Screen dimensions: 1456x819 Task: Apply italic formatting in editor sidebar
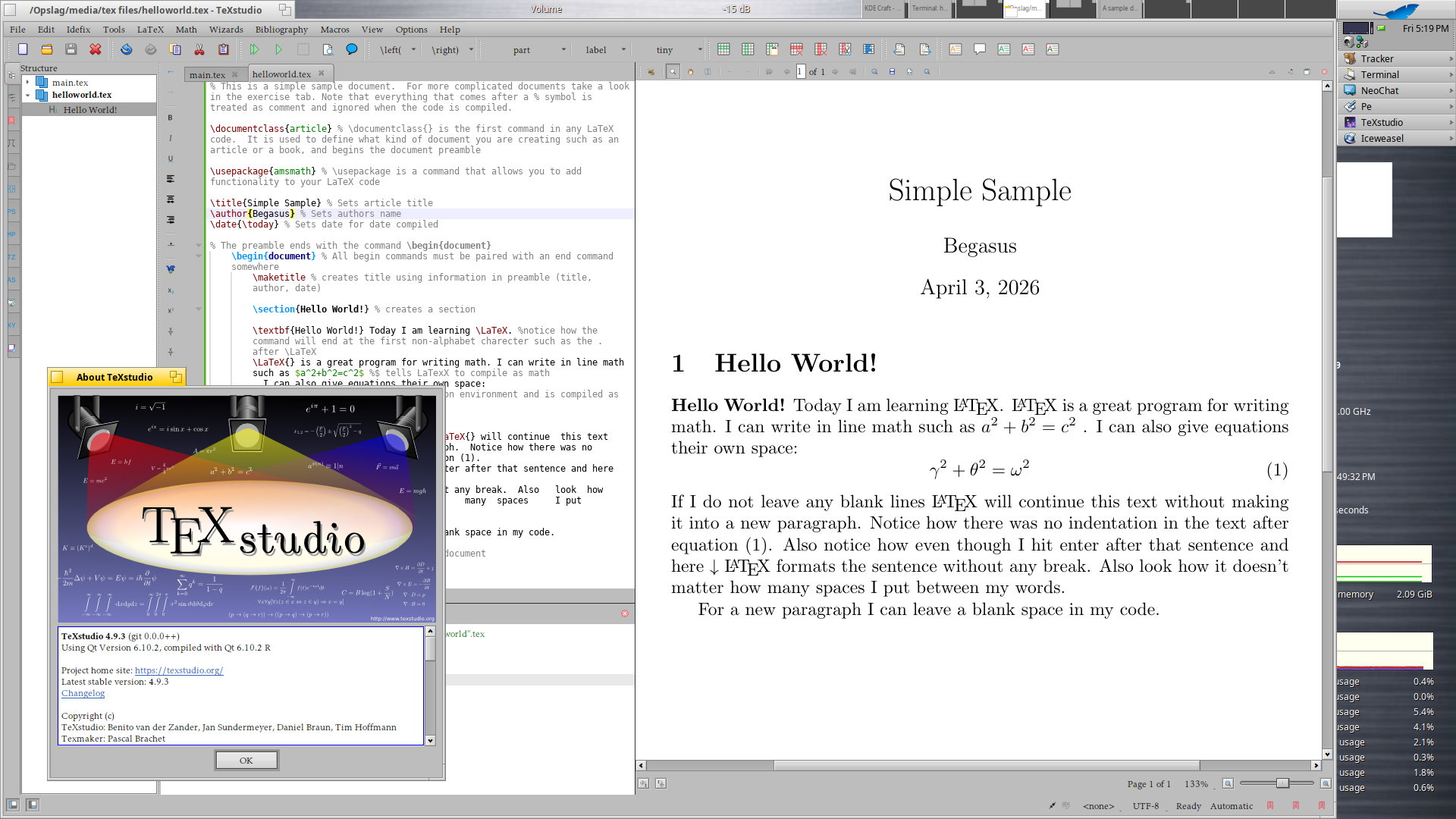(x=171, y=138)
